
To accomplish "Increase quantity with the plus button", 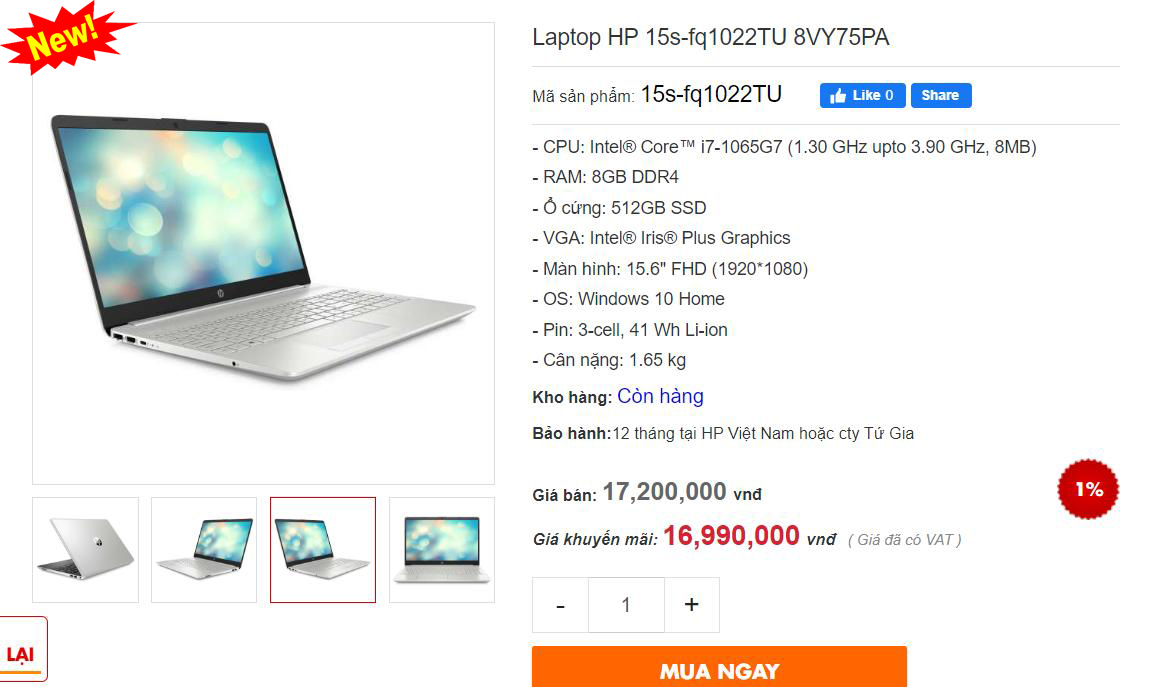I will click(x=692, y=605).
